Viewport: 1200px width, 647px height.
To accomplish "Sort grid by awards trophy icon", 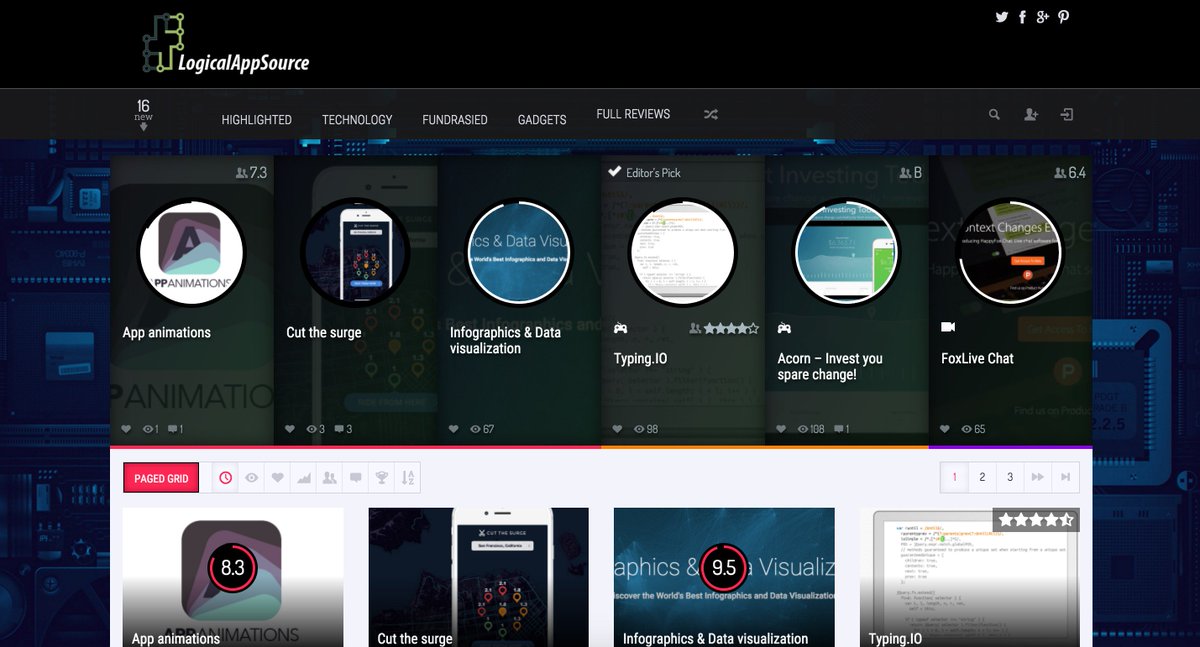I will 382,478.
